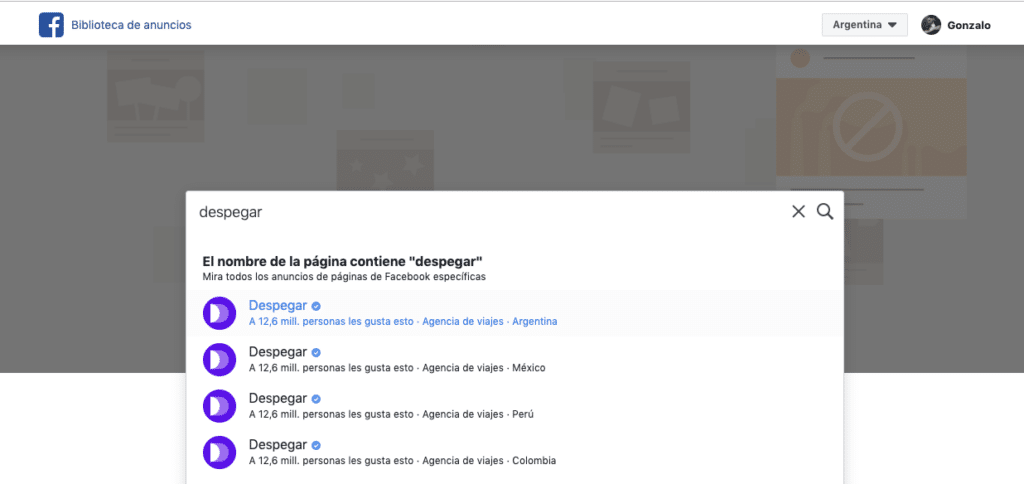The image size is (1024, 484).
Task: Click the Gonzalo account name
Action: 968,25
